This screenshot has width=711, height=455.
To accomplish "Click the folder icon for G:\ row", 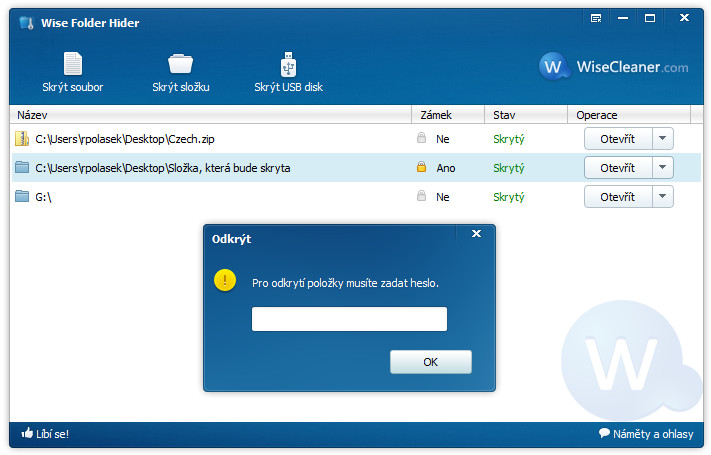I will (22, 196).
